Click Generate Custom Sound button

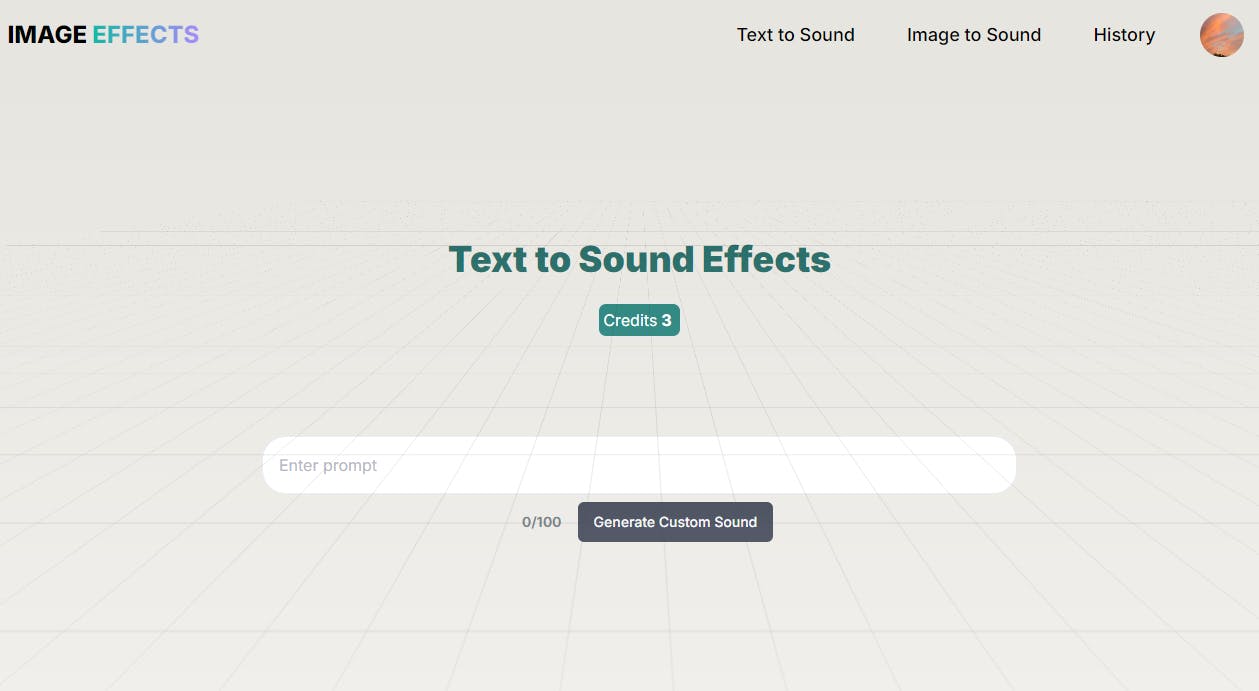pyautogui.click(x=675, y=522)
